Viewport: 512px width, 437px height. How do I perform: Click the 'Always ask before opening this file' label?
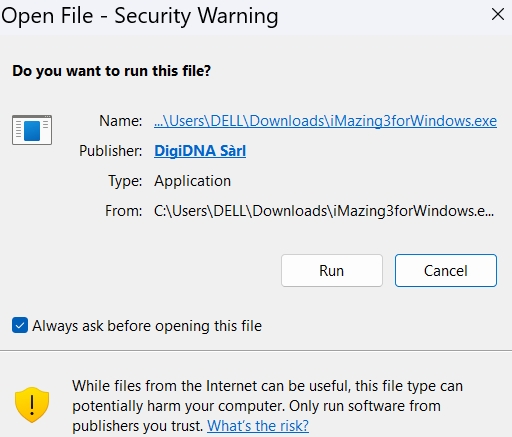147,326
